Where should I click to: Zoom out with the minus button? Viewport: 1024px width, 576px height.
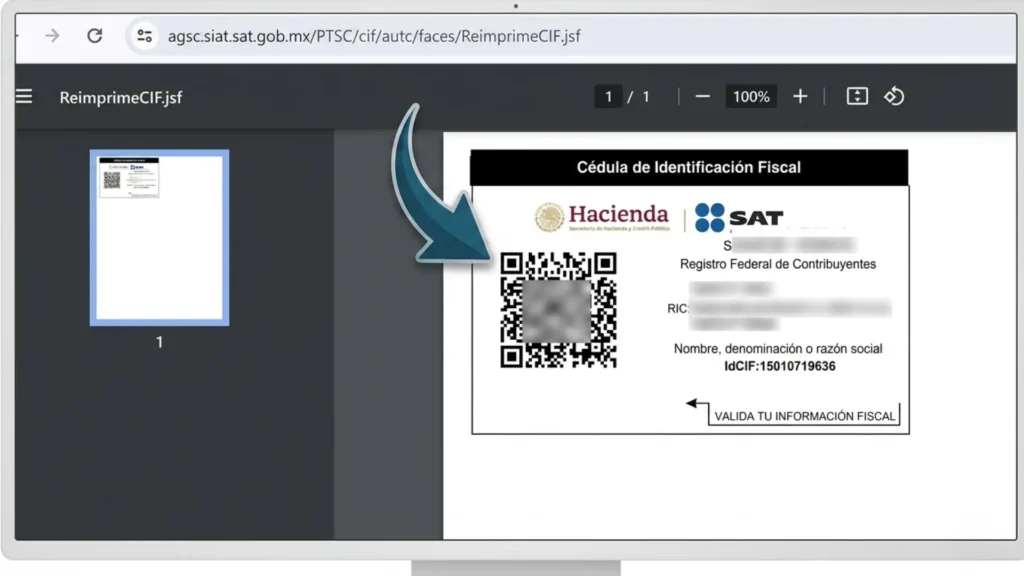[x=702, y=97]
